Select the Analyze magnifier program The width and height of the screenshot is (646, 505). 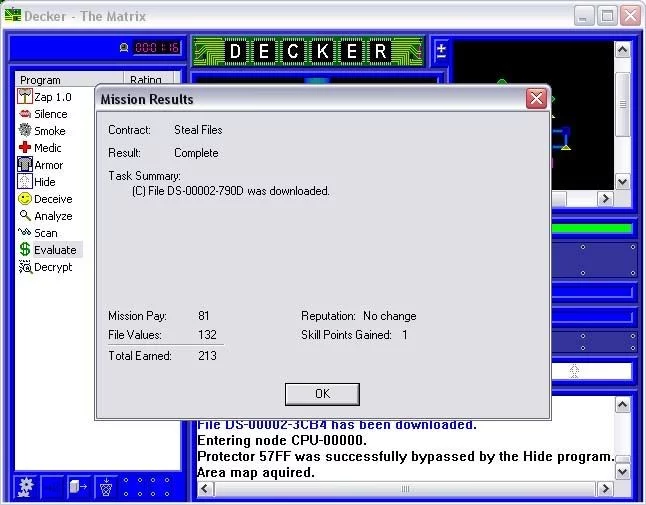pos(26,216)
